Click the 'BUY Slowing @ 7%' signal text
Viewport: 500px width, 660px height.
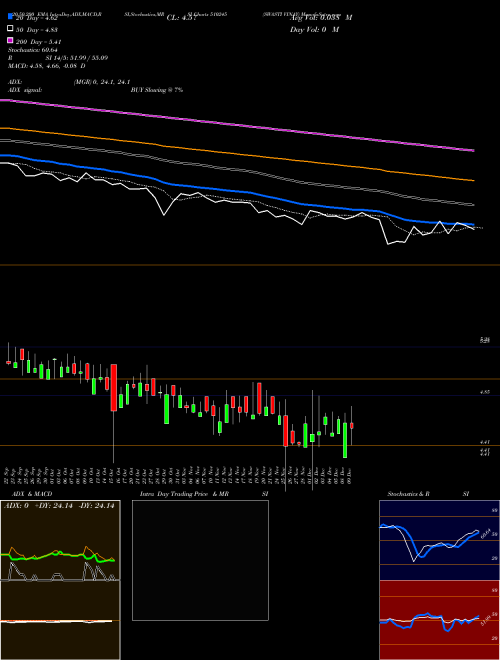point(157,90)
